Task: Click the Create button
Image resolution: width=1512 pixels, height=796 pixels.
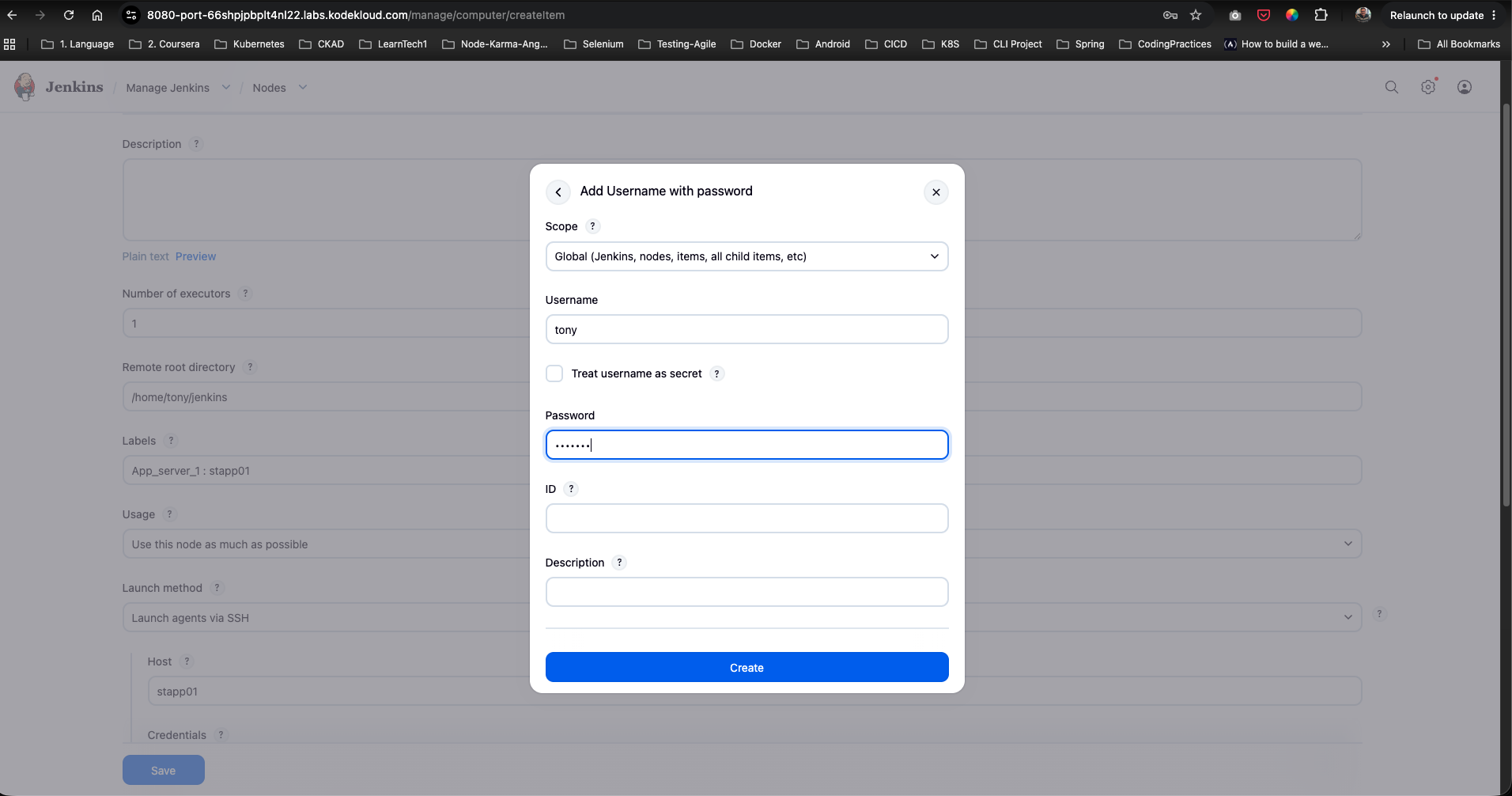Action: (x=747, y=667)
